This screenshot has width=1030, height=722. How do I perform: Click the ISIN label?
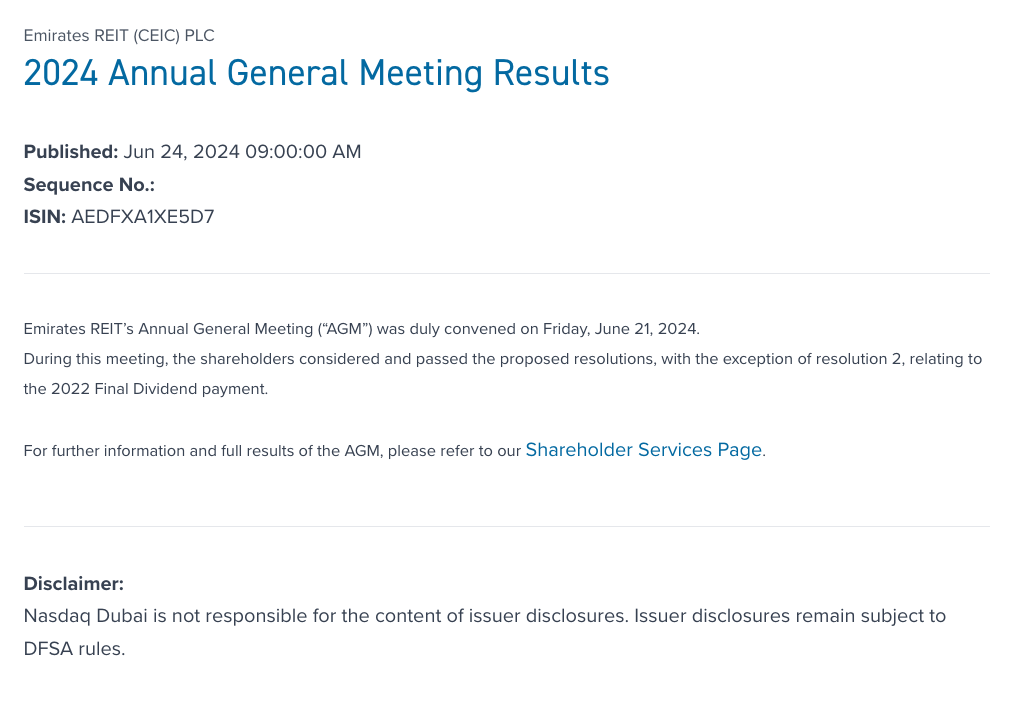45,217
